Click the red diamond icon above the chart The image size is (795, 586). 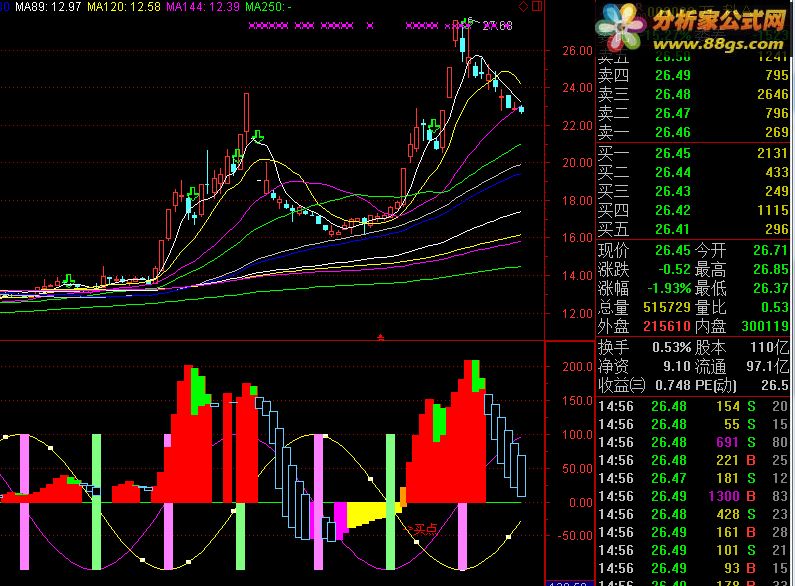click(x=523, y=7)
